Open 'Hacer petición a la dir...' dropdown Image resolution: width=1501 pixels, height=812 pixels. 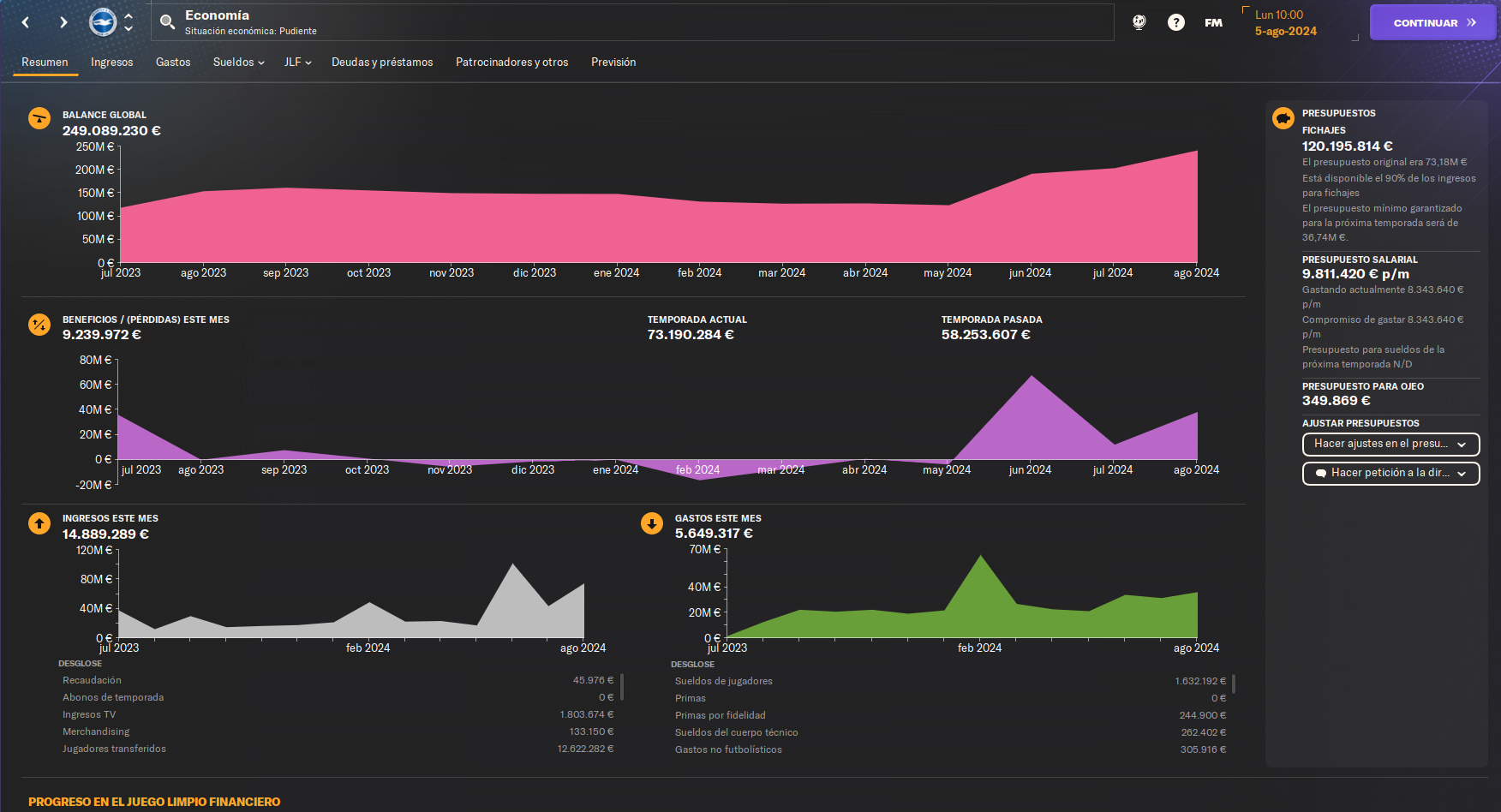(1390, 473)
